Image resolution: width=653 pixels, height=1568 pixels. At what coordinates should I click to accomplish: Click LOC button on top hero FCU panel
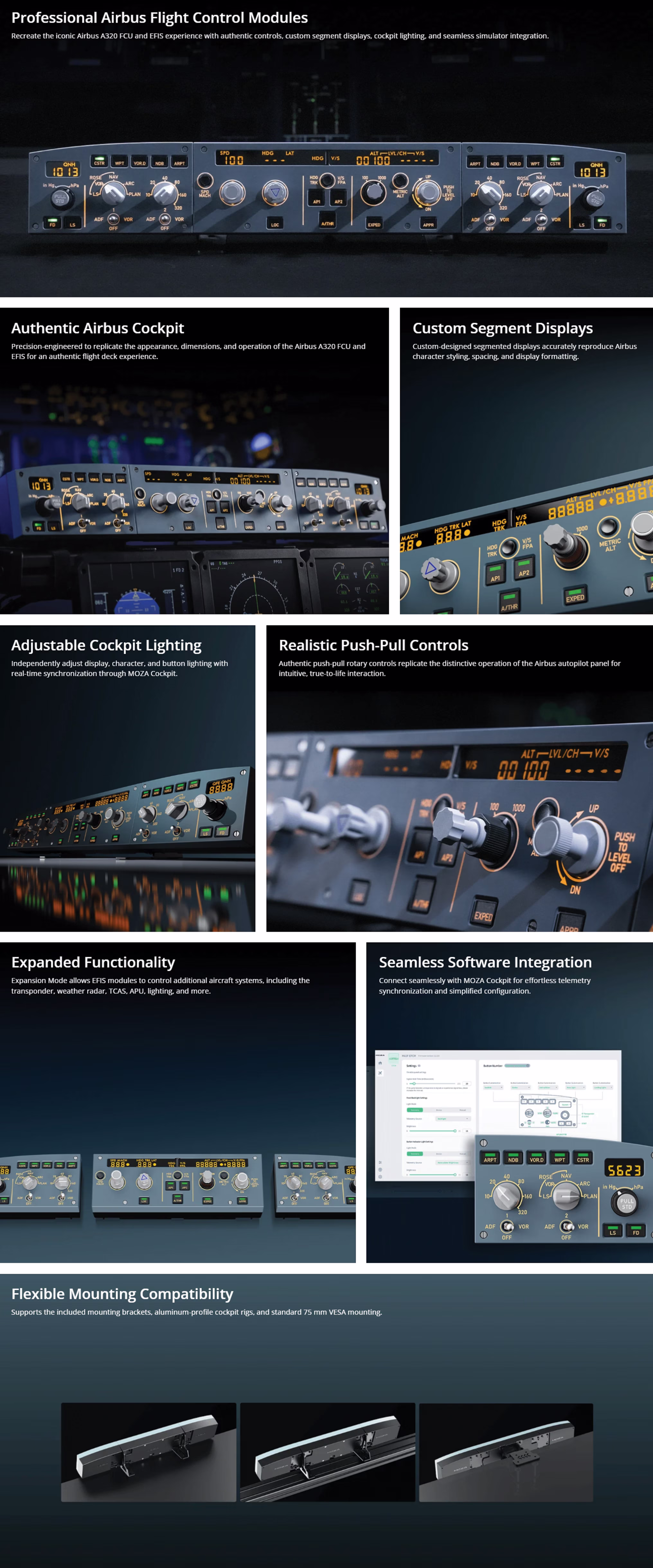pos(275,223)
